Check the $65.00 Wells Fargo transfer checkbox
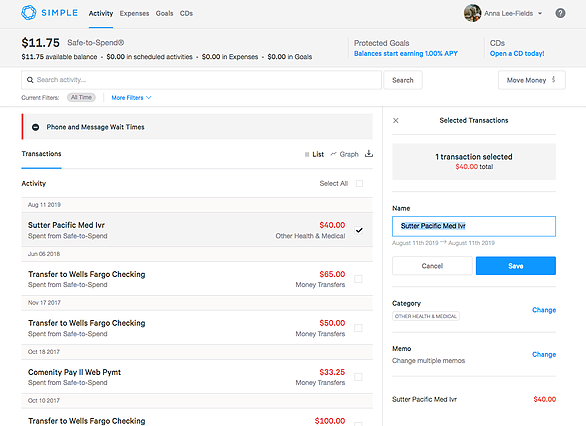The width and height of the screenshot is (586, 426). (x=358, y=279)
